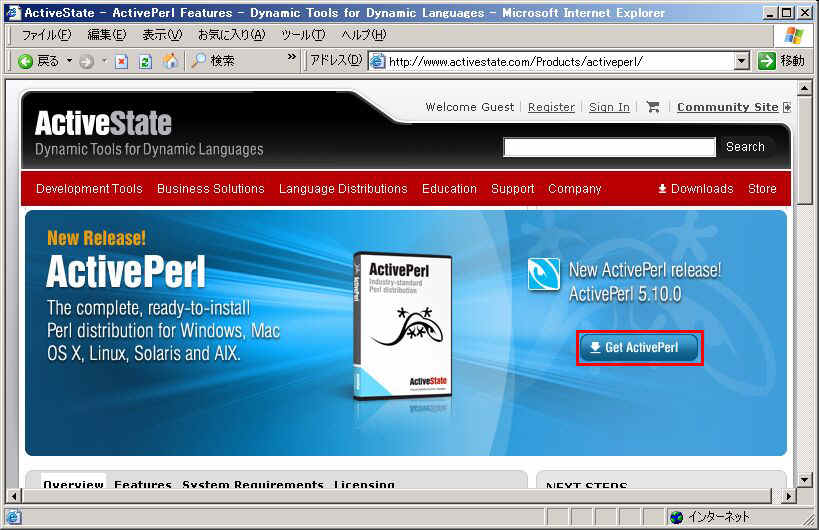This screenshot has height=530, width=819.
Task: Select the System Requirements tab
Action: point(253,484)
